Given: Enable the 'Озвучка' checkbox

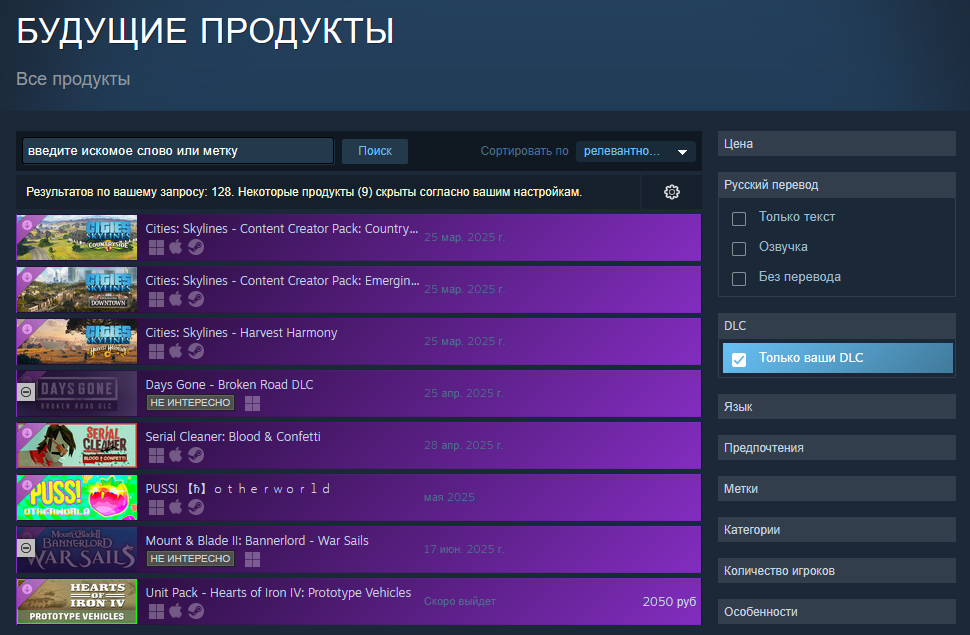Looking at the screenshot, I should [739, 249].
